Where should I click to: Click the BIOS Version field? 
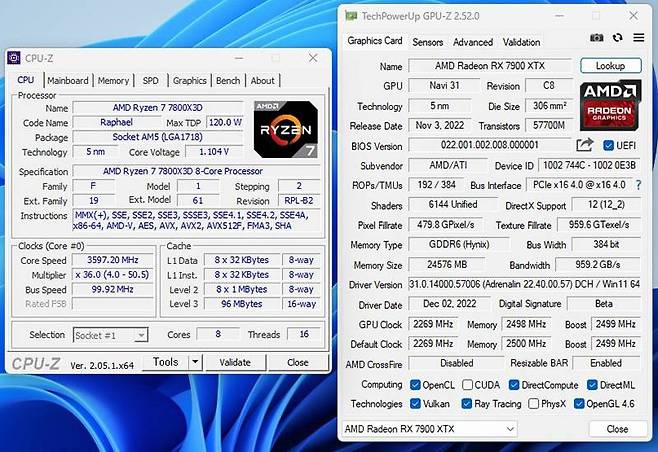point(490,145)
